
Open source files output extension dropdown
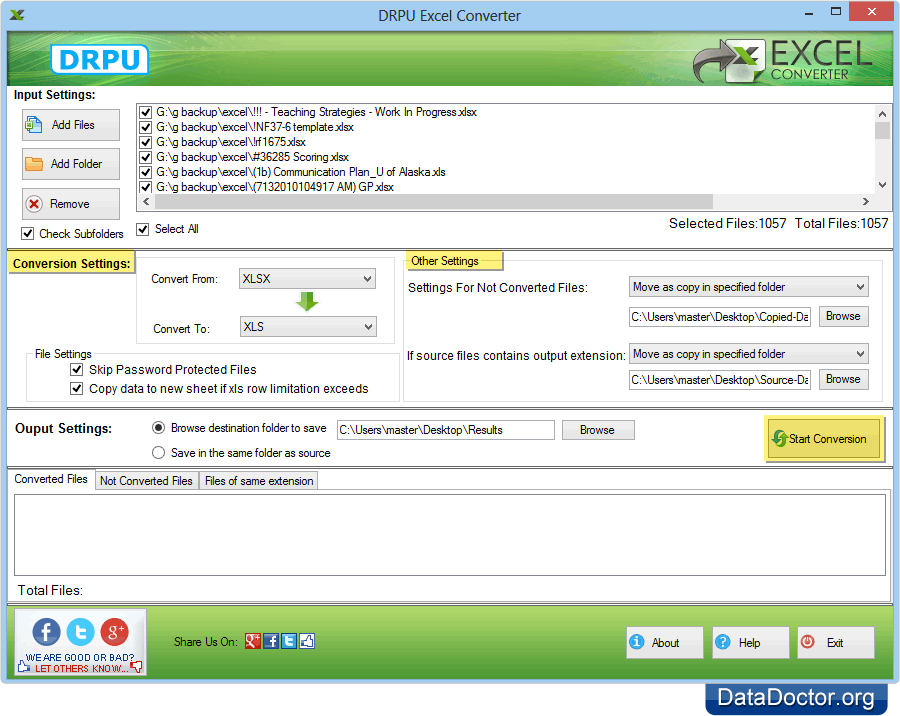point(748,354)
